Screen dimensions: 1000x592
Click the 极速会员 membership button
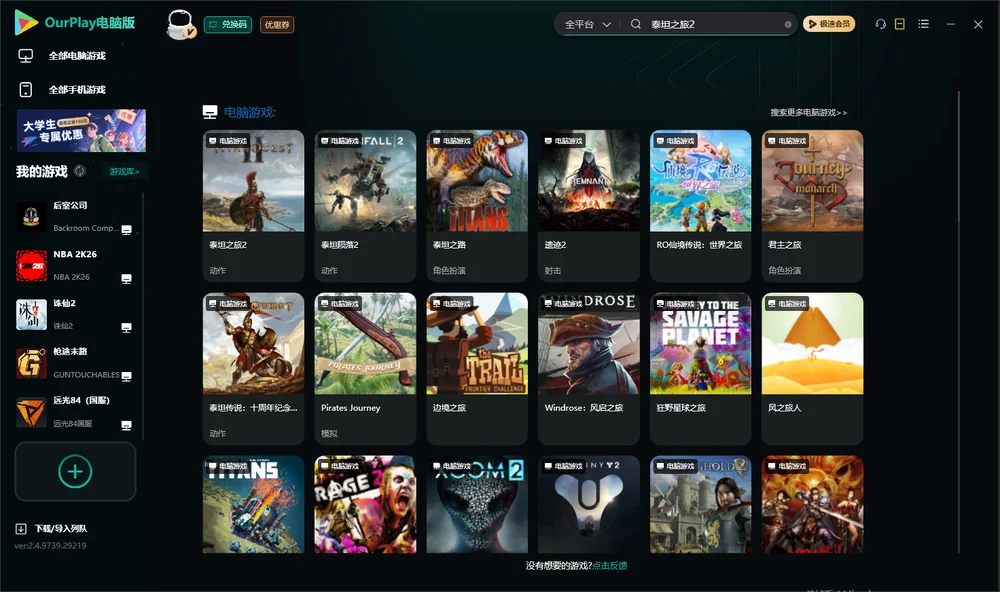(x=829, y=24)
